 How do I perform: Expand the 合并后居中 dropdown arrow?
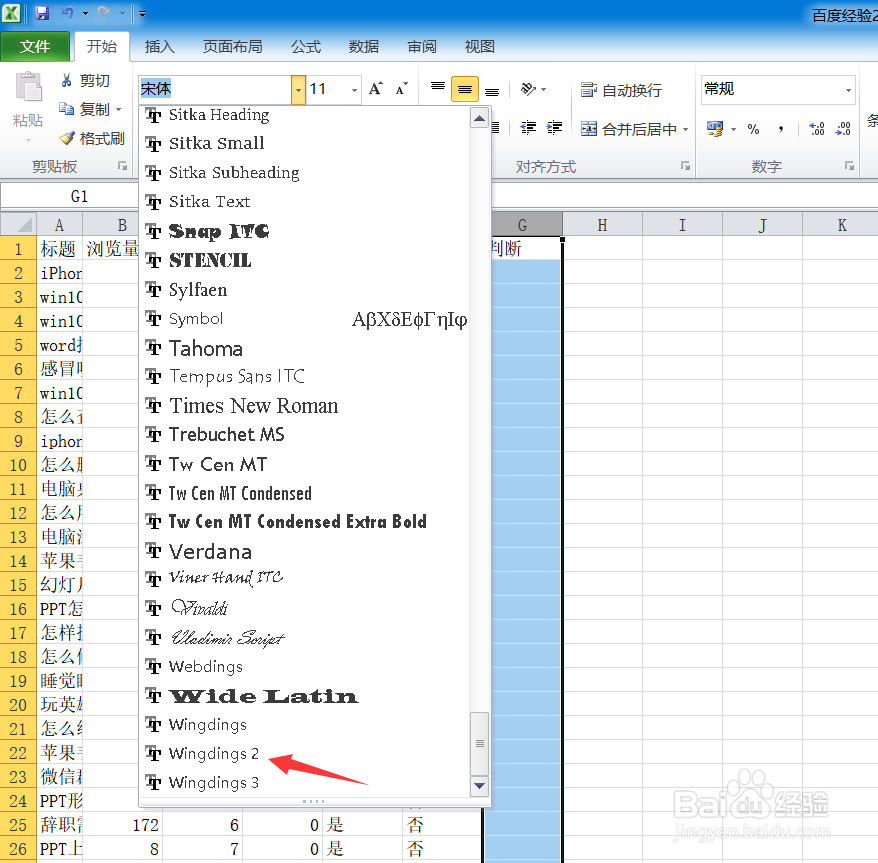tap(686, 129)
